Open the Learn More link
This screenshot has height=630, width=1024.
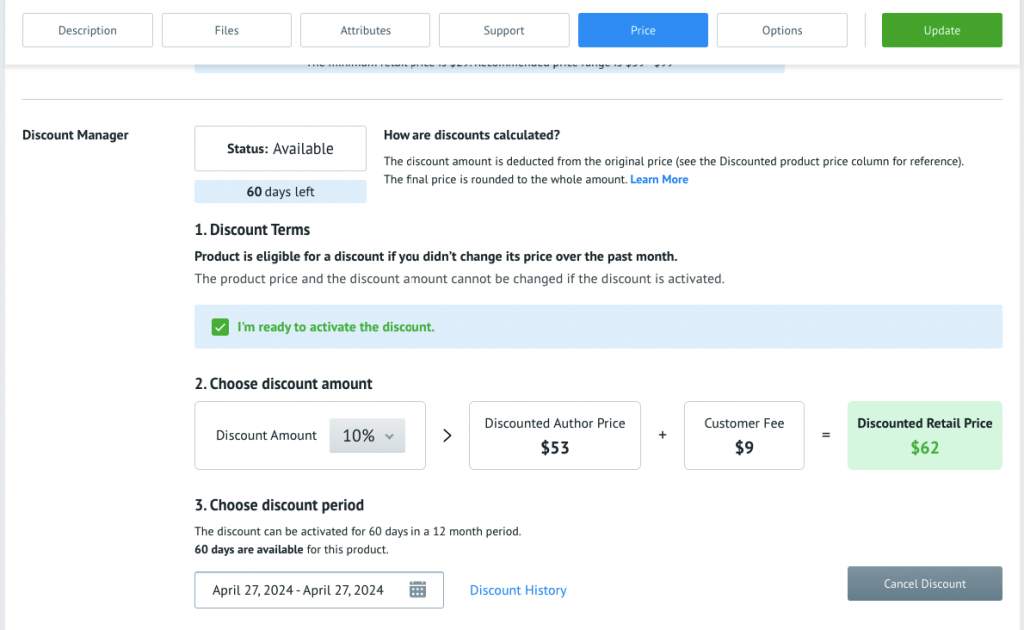659,179
